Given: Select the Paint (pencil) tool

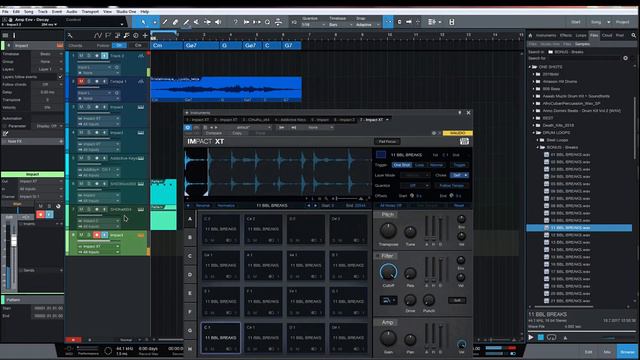Looking at the screenshot, I should click(186, 22).
